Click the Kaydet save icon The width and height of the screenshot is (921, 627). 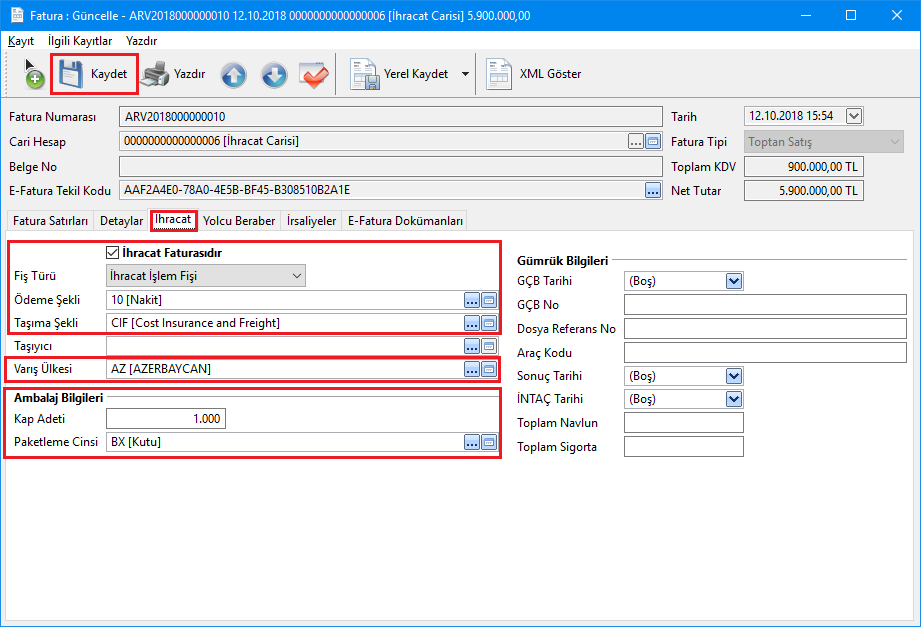coord(71,74)
